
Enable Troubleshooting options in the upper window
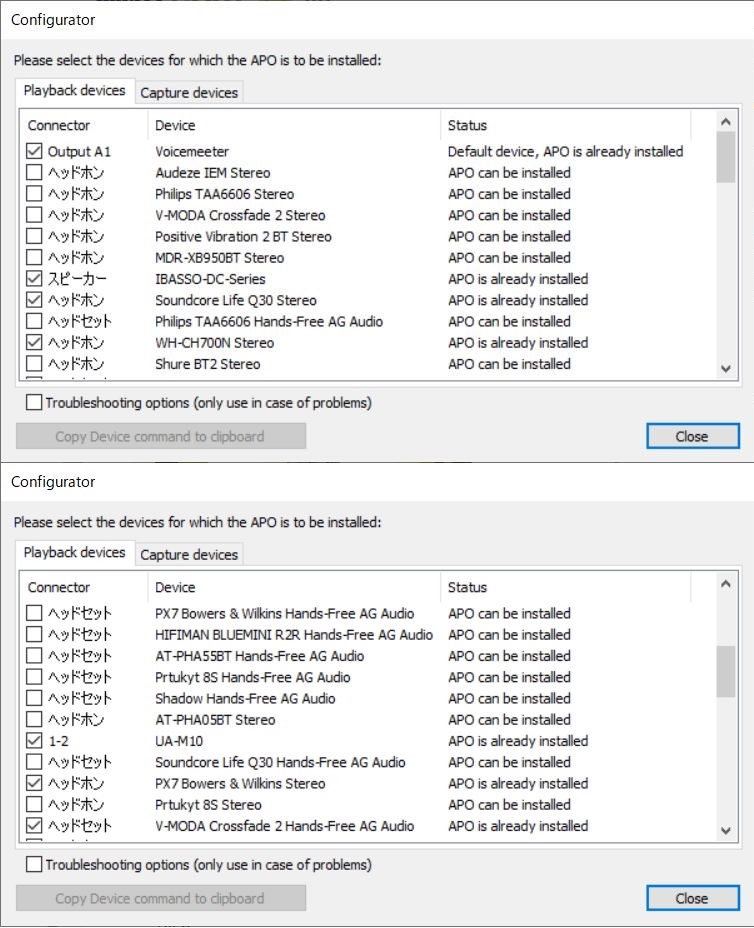34,403
